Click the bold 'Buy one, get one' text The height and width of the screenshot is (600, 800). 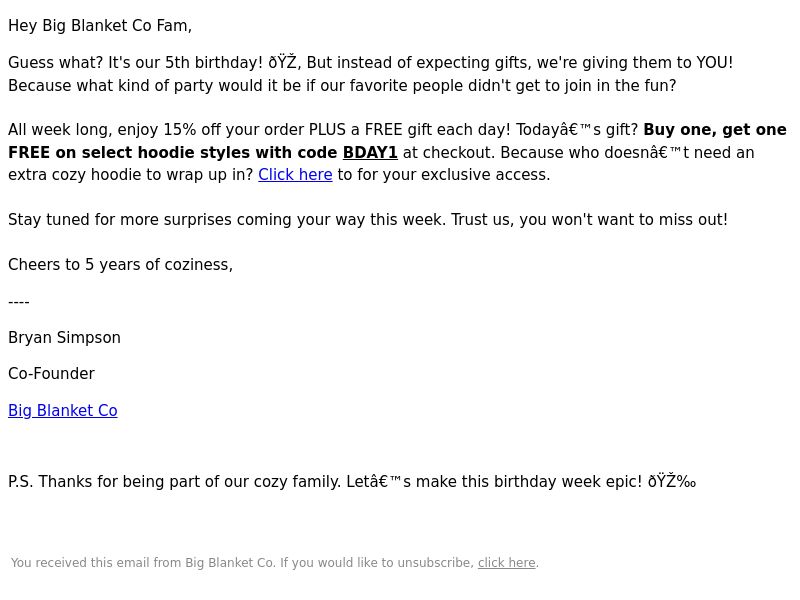[x=715, y=130]
